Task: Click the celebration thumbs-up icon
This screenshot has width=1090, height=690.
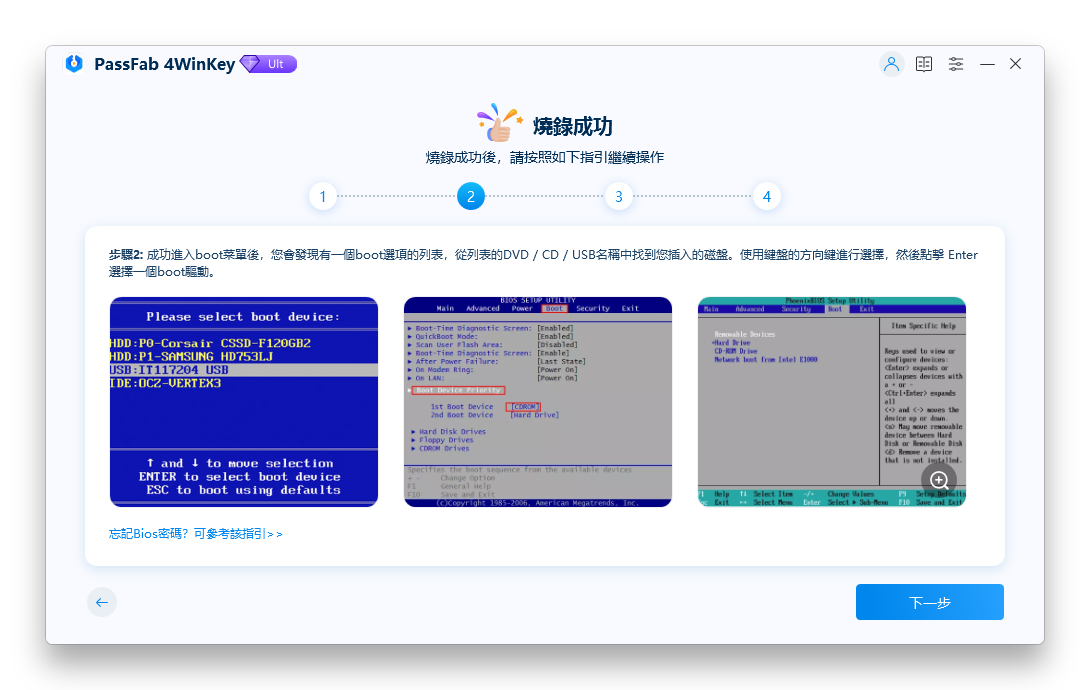Action: (500, 123)
